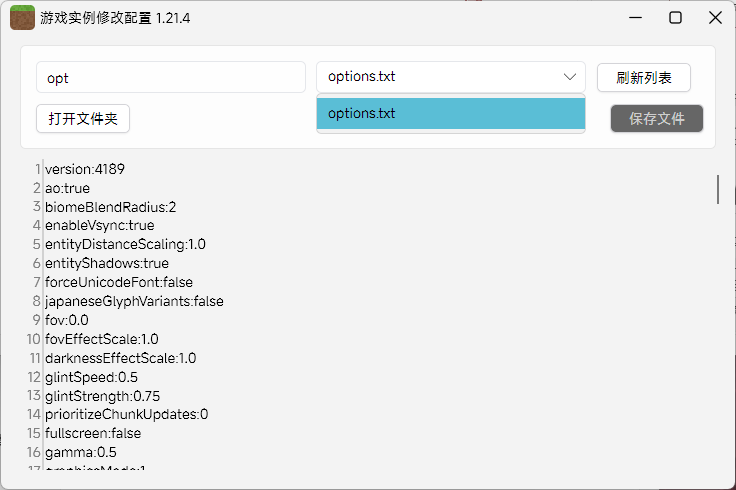
Task: Expand the options.txt file dropdown
Action: point(450,77)
